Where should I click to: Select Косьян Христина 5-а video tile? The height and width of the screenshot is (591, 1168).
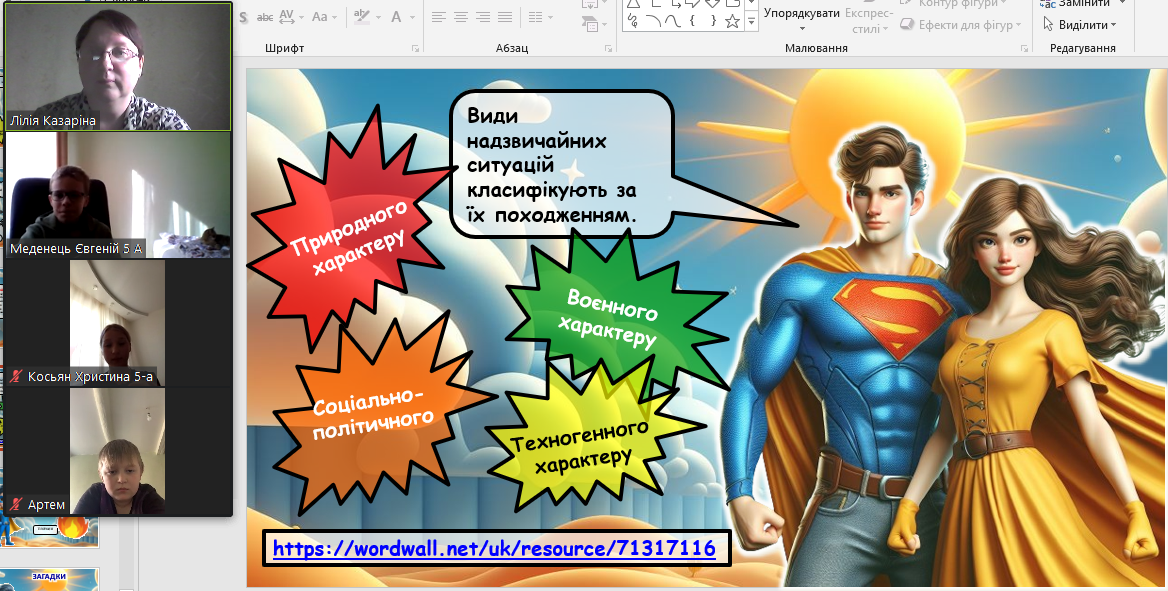click(x=118, y=323)
